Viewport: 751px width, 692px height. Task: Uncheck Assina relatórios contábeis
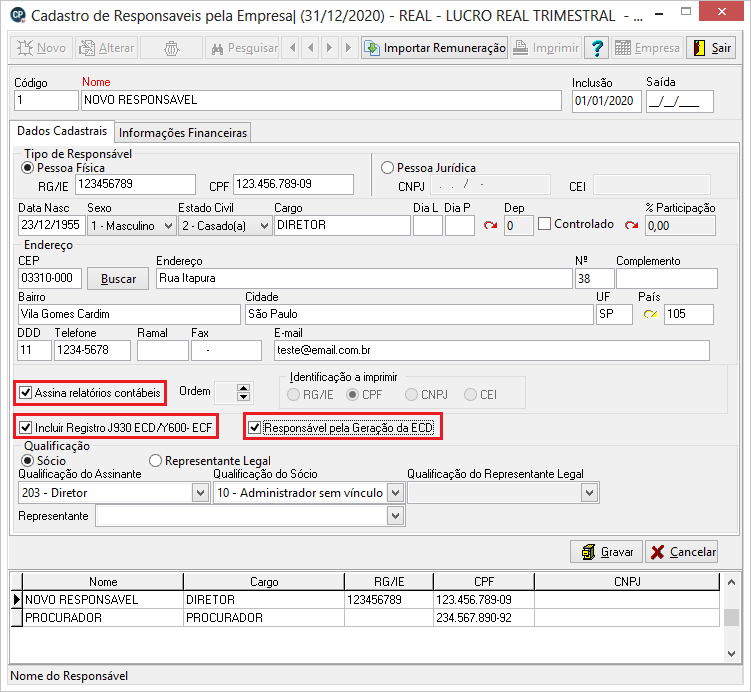point(25,393)
